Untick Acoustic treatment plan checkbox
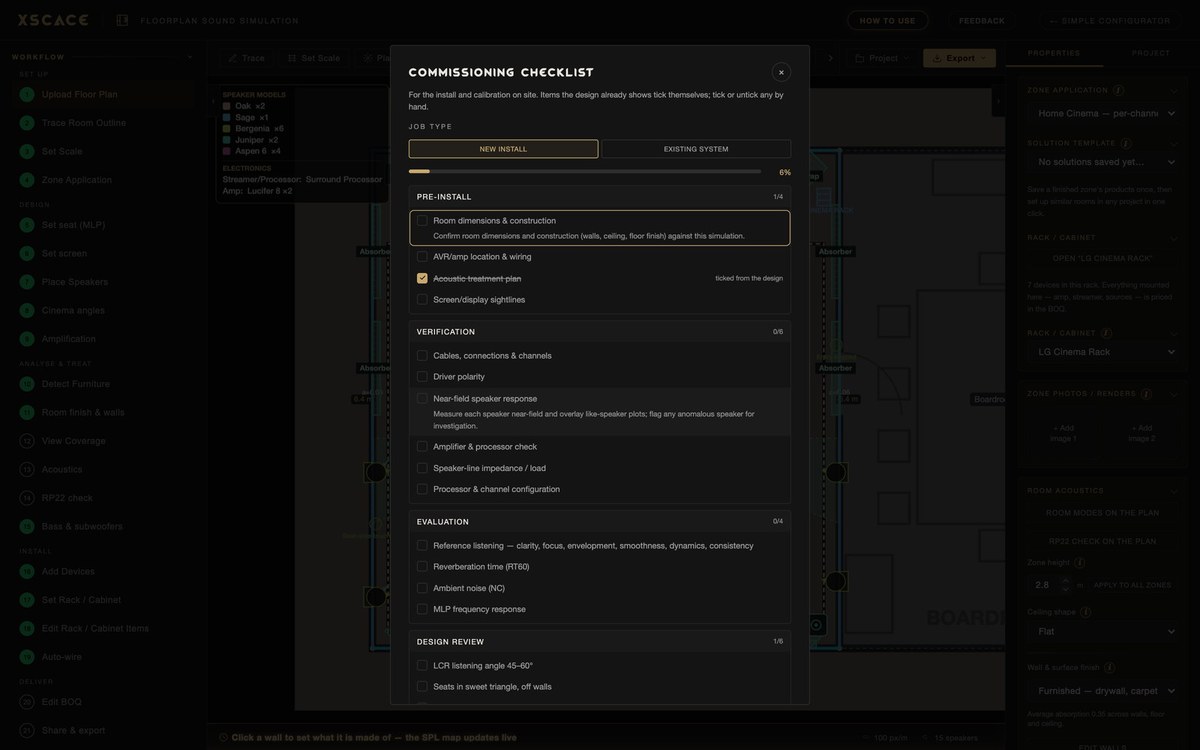This screenshot has height=750, width=1200. [x=422, y=278]
